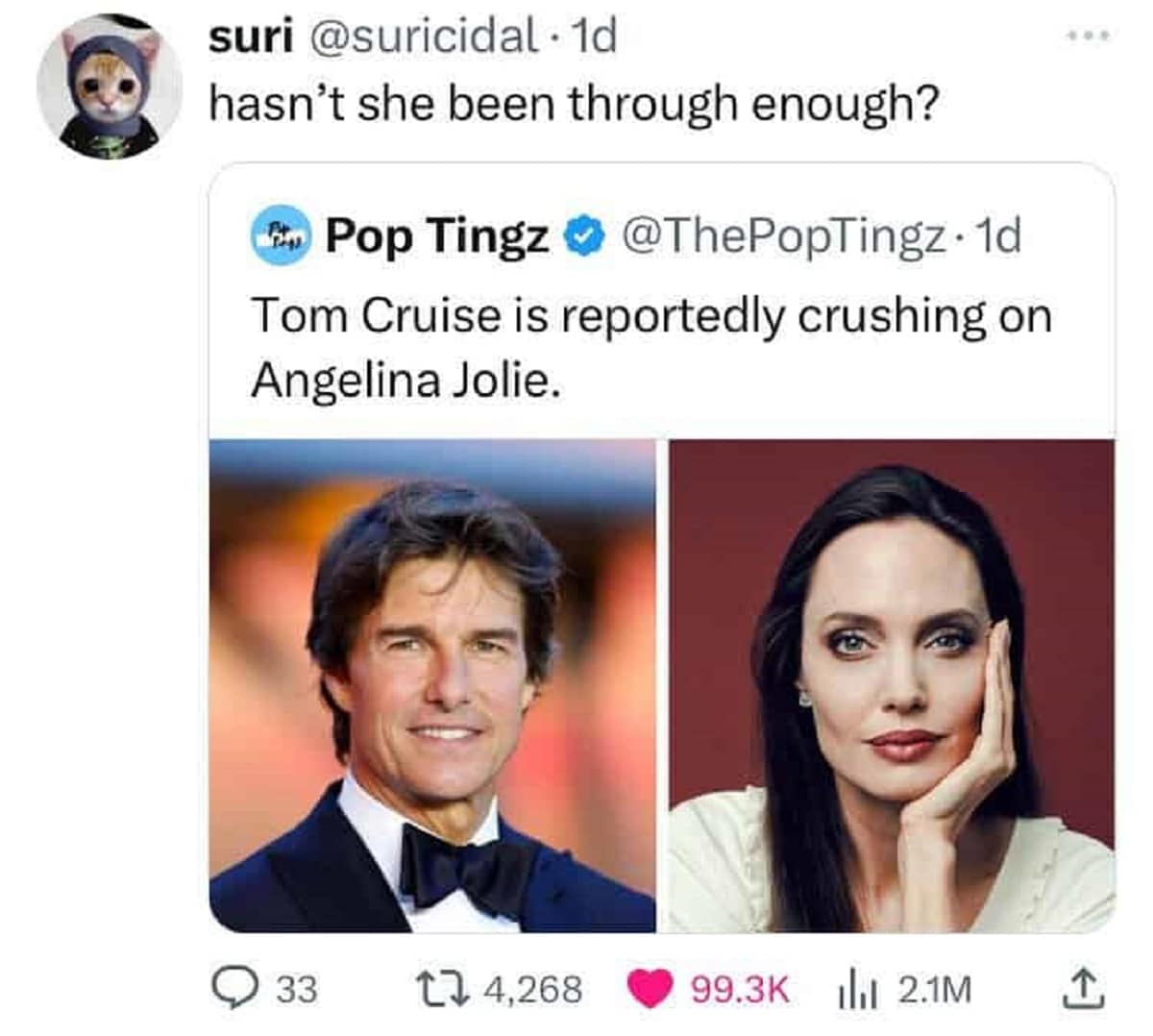Unlike the post via the pink heart
1153x1036 pixels.
coord(651,988)
